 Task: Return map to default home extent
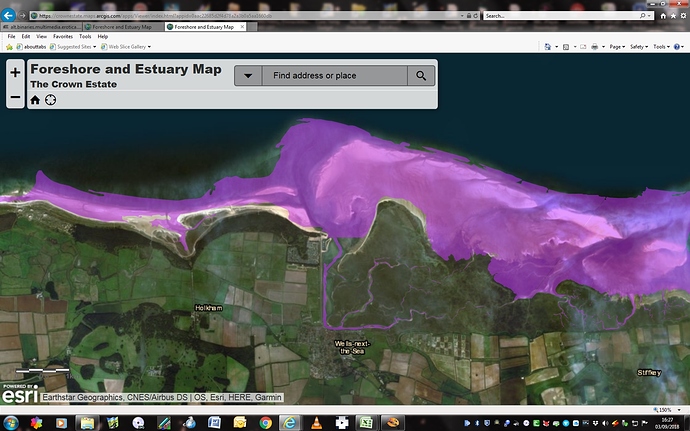(35, 100)
